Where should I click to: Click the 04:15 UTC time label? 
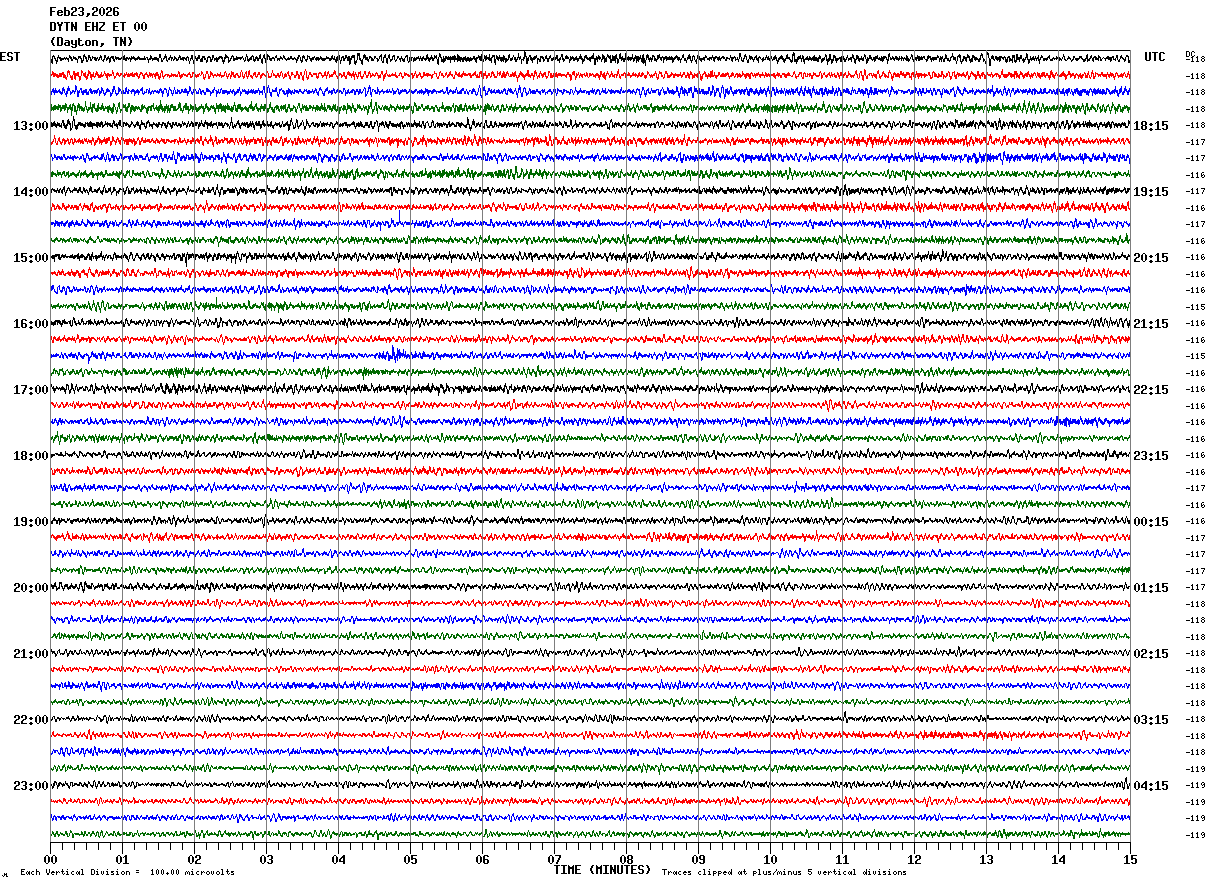pyautogui.click(x=1152, y=786)
